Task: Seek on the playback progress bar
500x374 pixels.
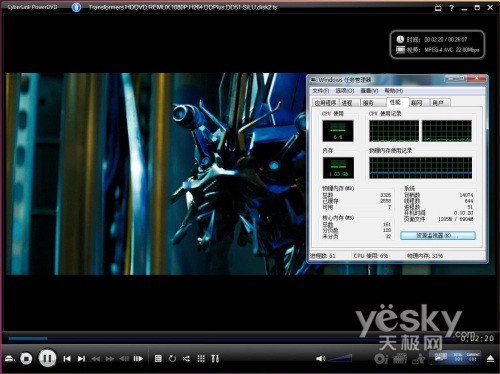Action: coord(233,339)
